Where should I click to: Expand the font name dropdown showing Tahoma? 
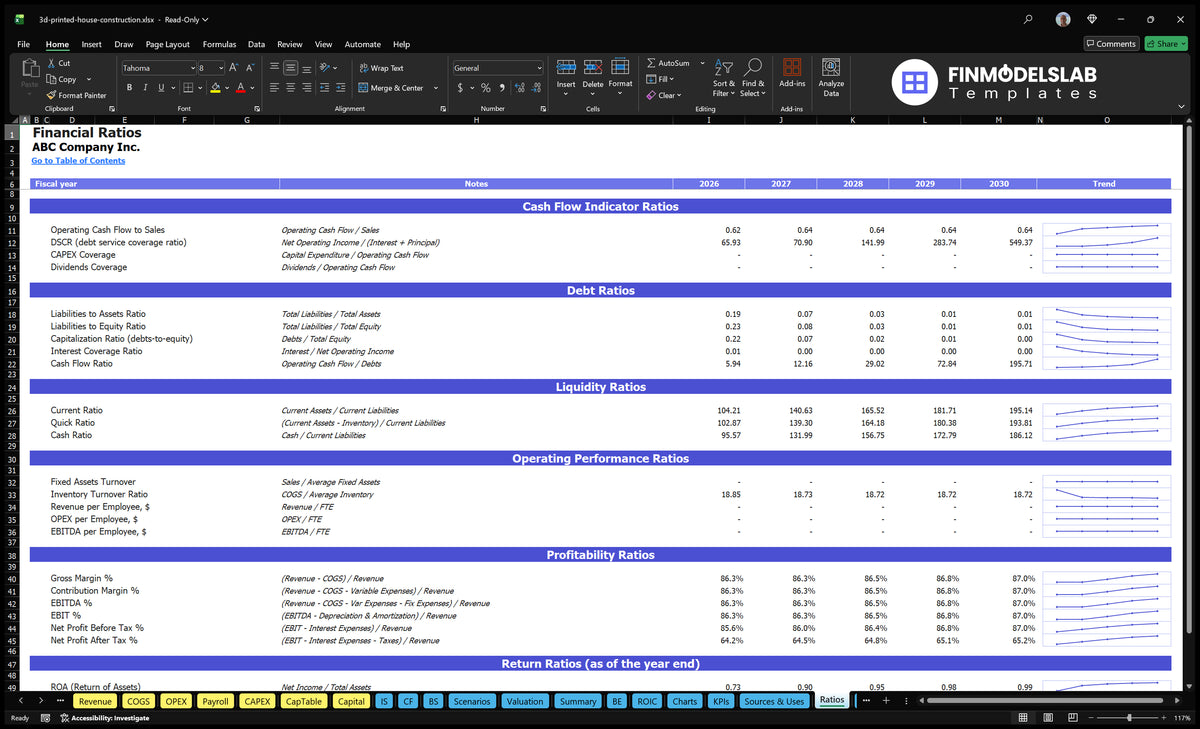[191, 68]
